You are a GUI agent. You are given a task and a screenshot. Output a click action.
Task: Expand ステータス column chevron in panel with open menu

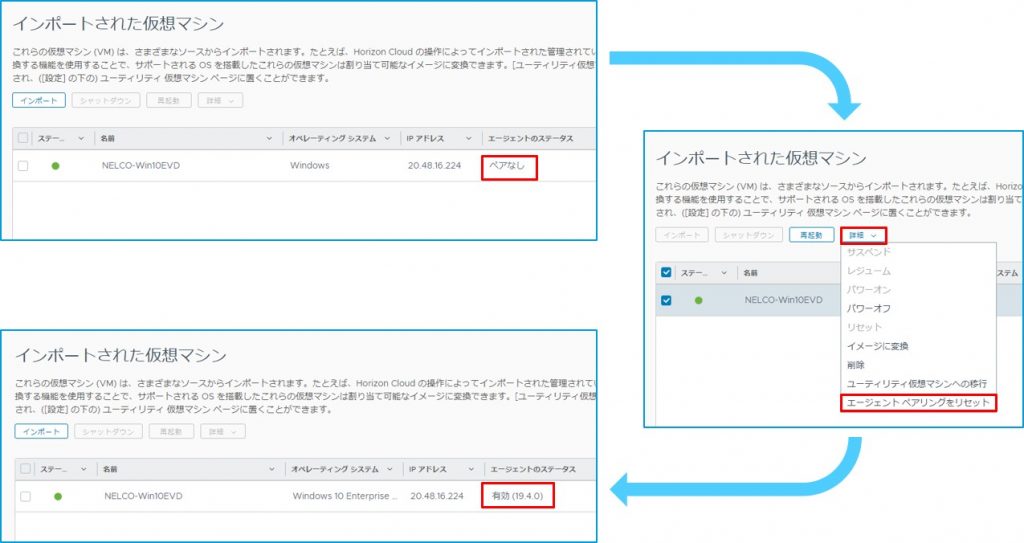(724, 273)
